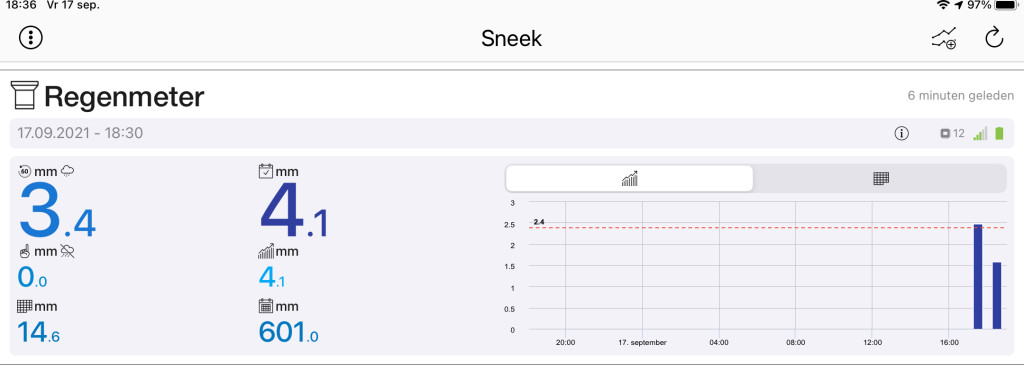Refresh the weather station data
1024x372 pixels.
click(x=993, y=38)
